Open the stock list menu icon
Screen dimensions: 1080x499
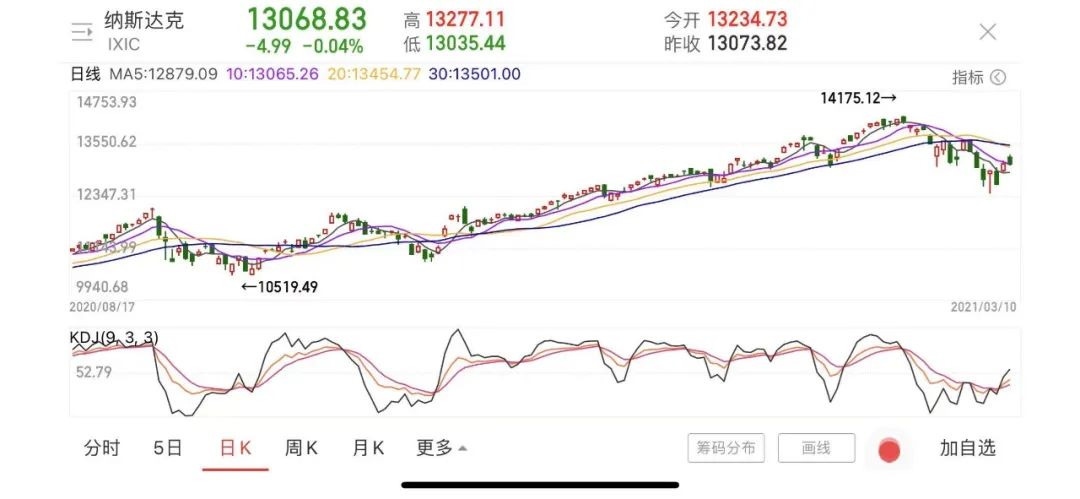(x=82, y=32)
